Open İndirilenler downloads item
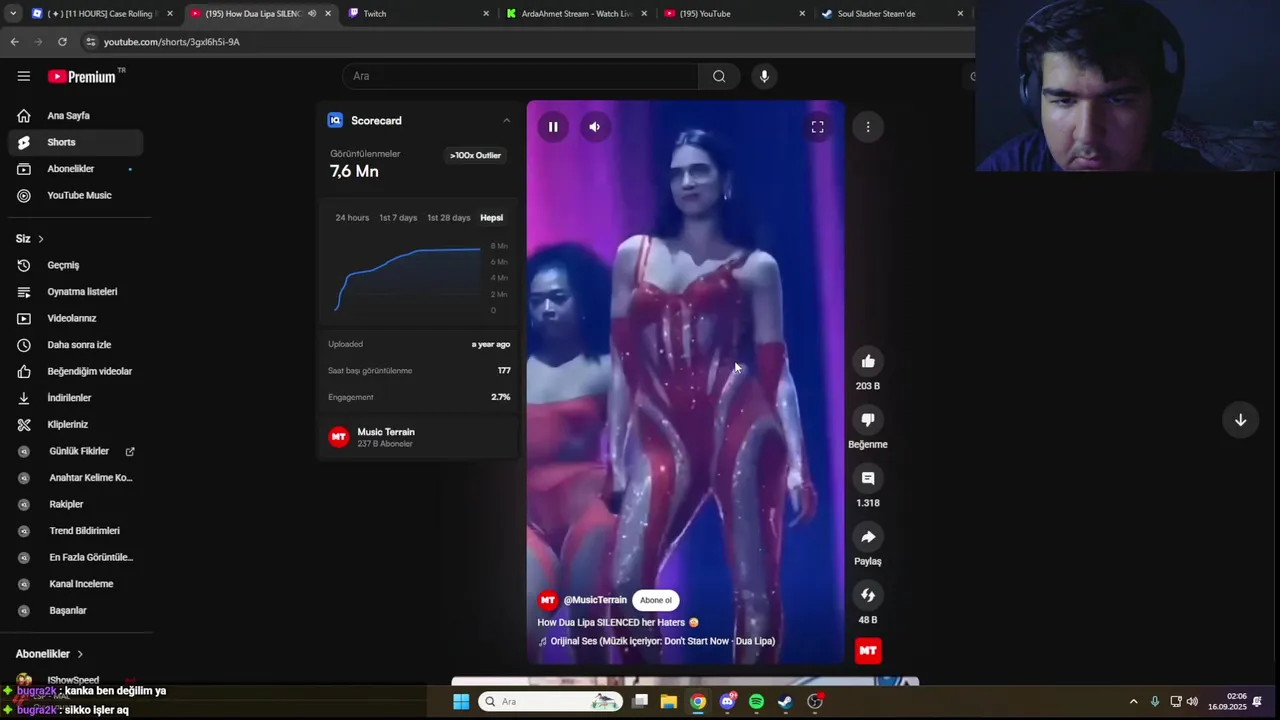This screenshot has height=720, width=1280. [75, 398]
